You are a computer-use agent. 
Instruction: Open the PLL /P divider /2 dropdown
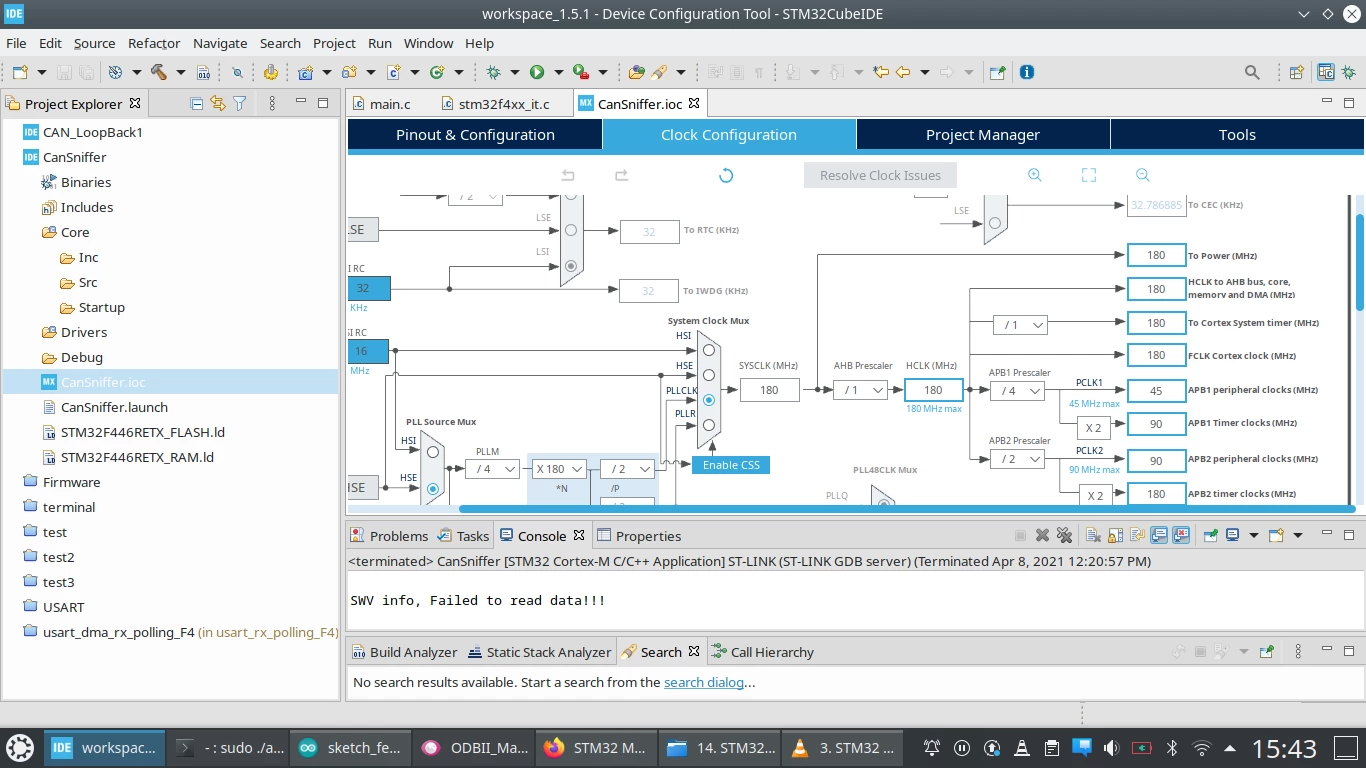coord(627,469)
